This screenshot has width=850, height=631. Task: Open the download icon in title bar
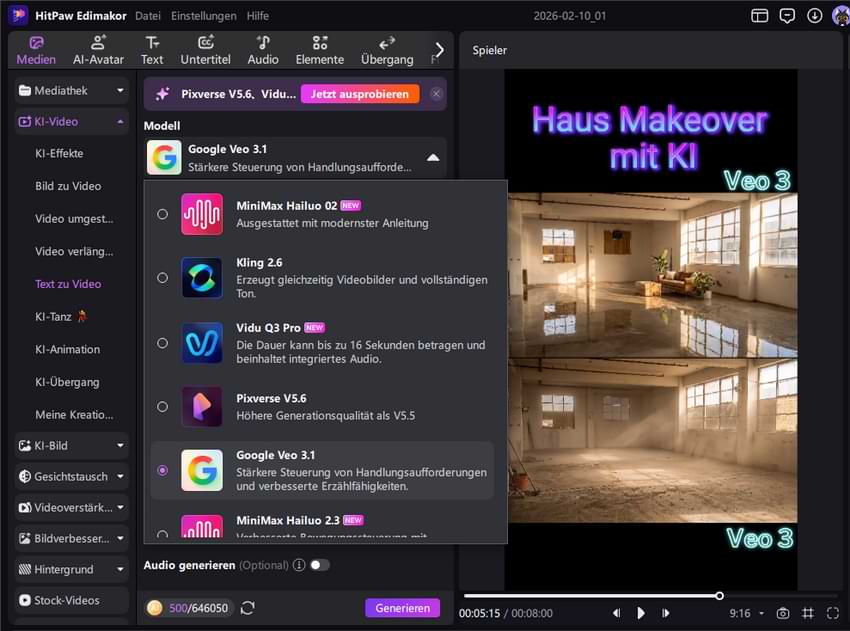[x=815, y=16]
